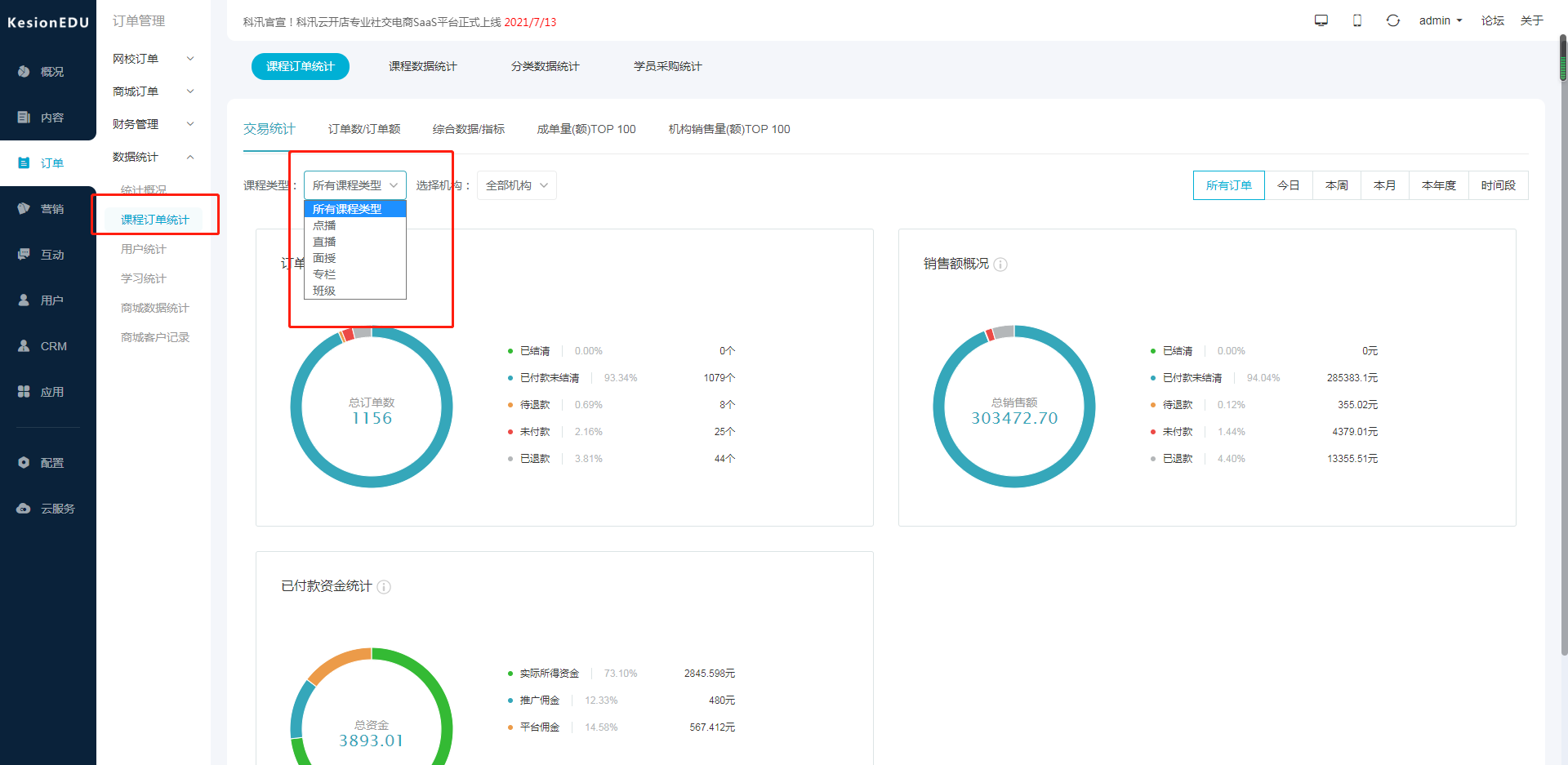Choose 直播 in the course type list

(355, 242)
